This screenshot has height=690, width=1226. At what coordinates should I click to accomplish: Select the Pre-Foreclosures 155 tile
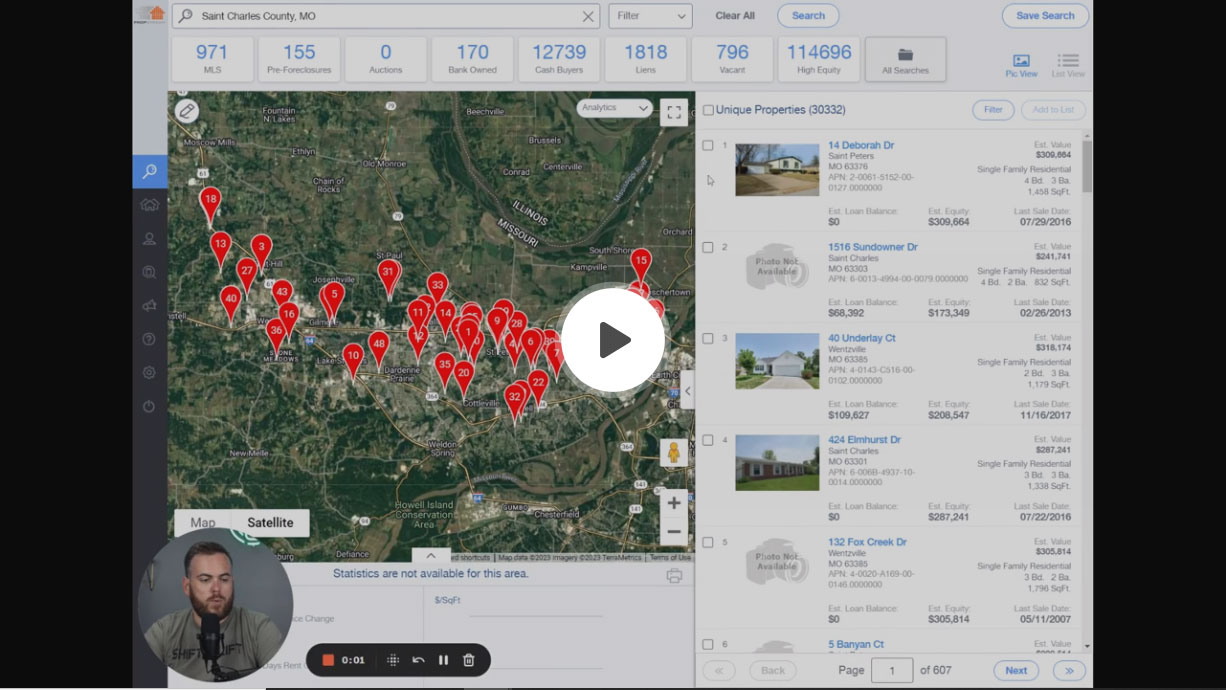(298, 59)
